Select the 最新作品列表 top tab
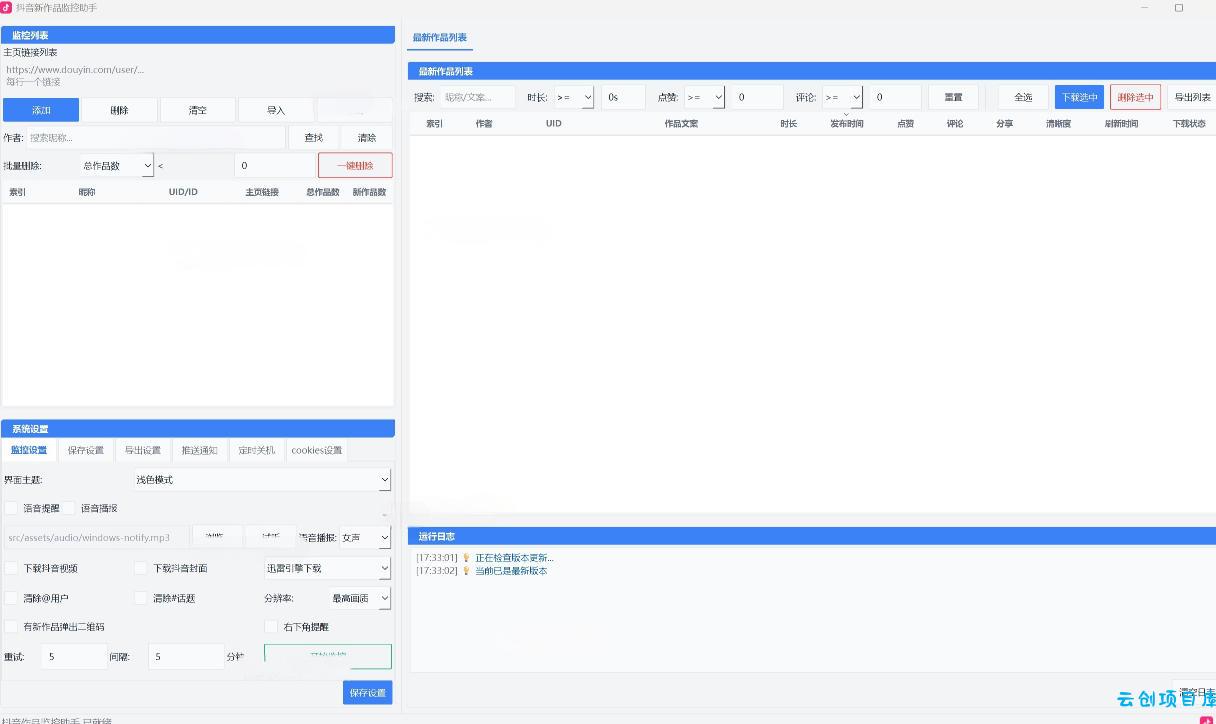This screenshot has height=724, width=1216. tap(440, 38)
